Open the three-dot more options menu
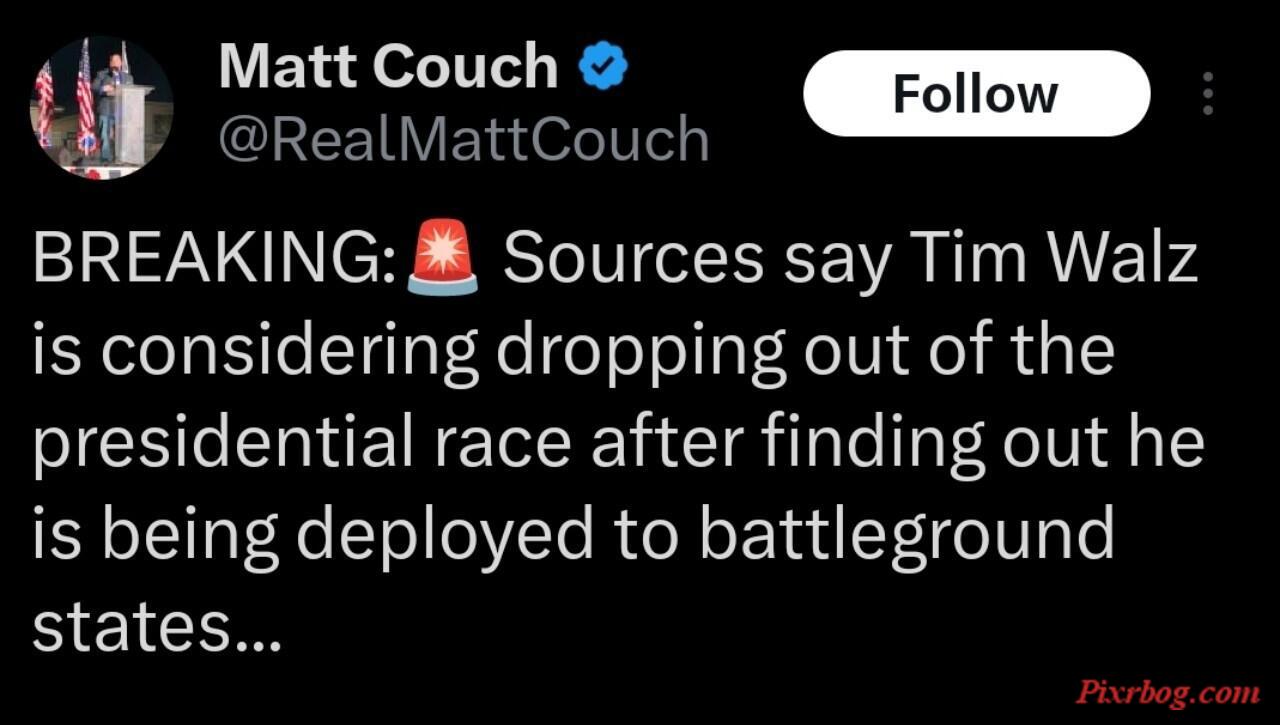The width and height of the screenshot is (1280, 725). pyautogui.click(x=1208, y=93)
